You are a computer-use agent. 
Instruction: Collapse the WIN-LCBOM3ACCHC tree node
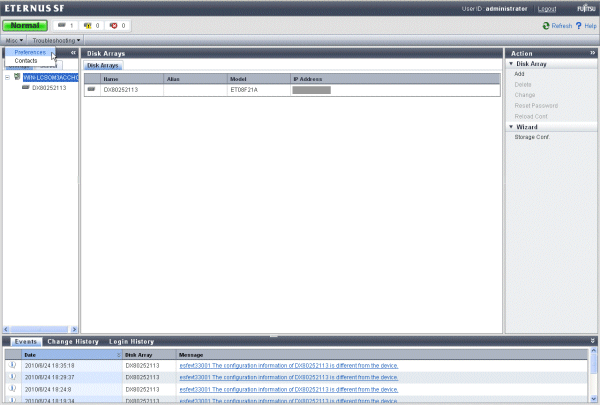[7, 76]
